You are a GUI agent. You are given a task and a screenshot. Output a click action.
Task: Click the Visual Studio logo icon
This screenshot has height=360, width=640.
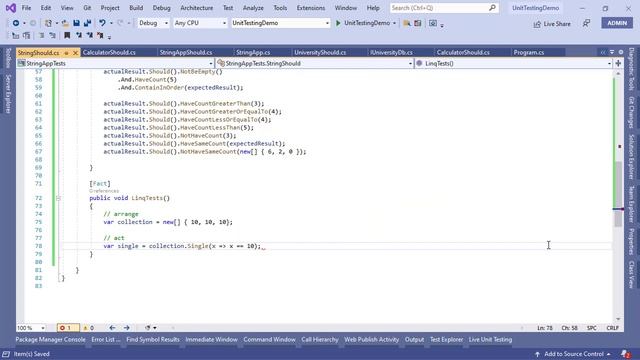click(11, 8)
